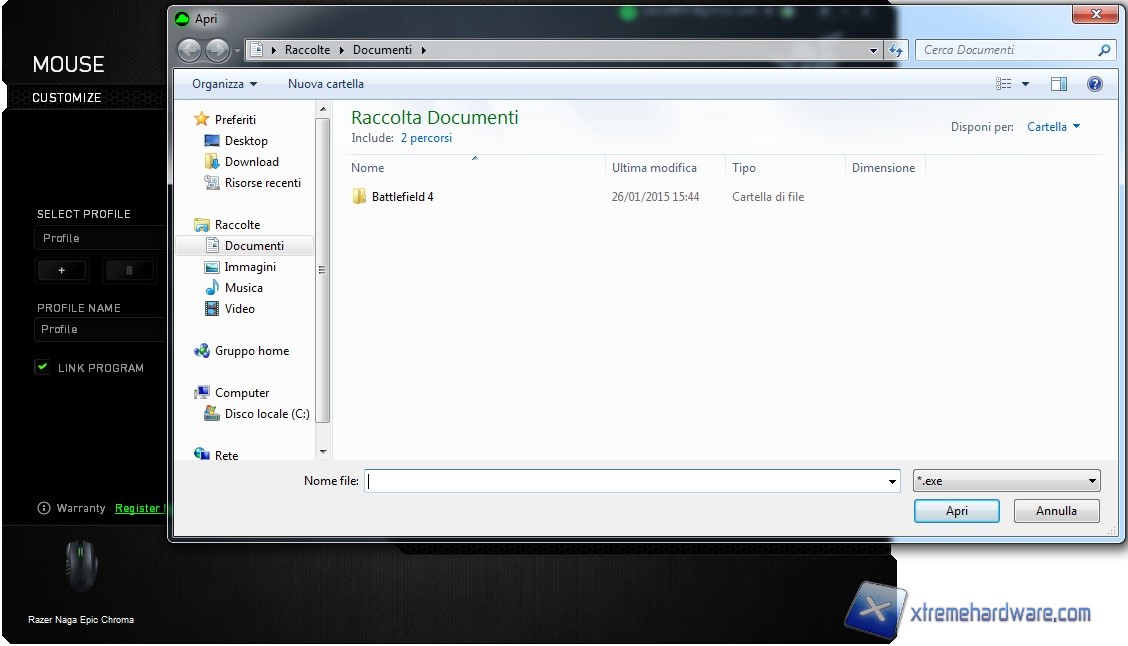The height and width of the screenshot is (646, 1128).
Task: Click the Apri button
Action: tap(956, 511)
